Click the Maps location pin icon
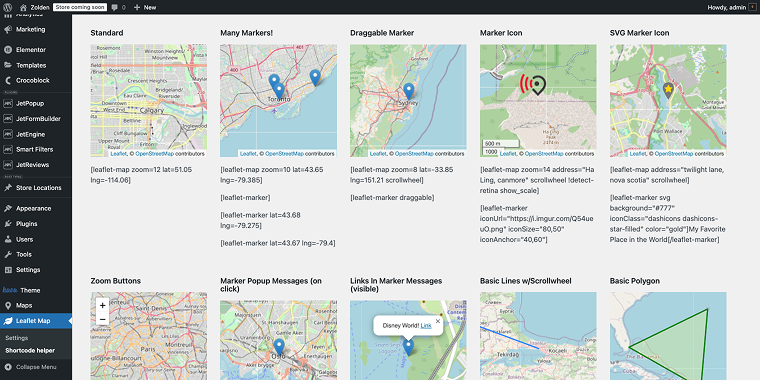 8,306
